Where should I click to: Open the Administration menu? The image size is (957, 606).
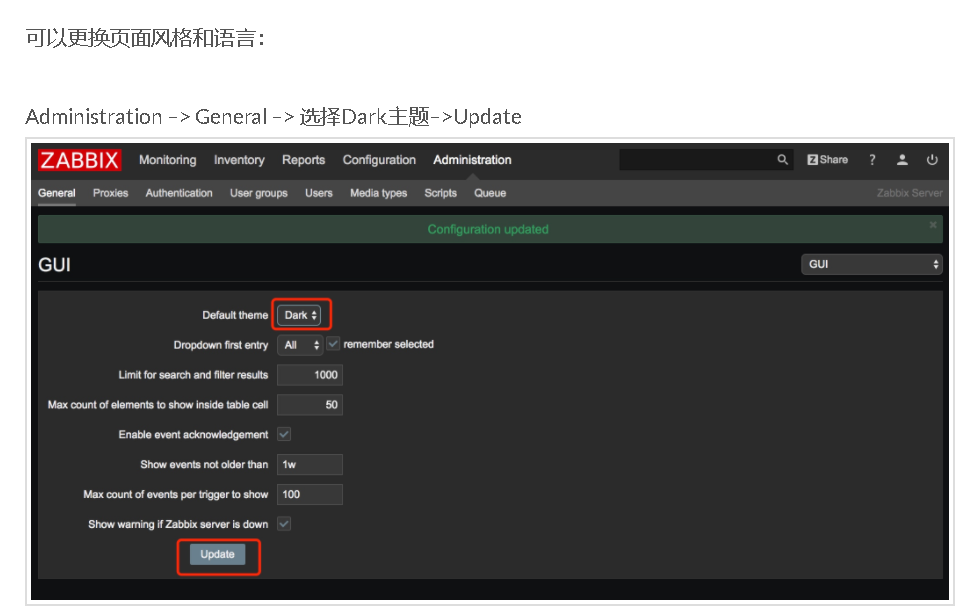click(472, 160)
